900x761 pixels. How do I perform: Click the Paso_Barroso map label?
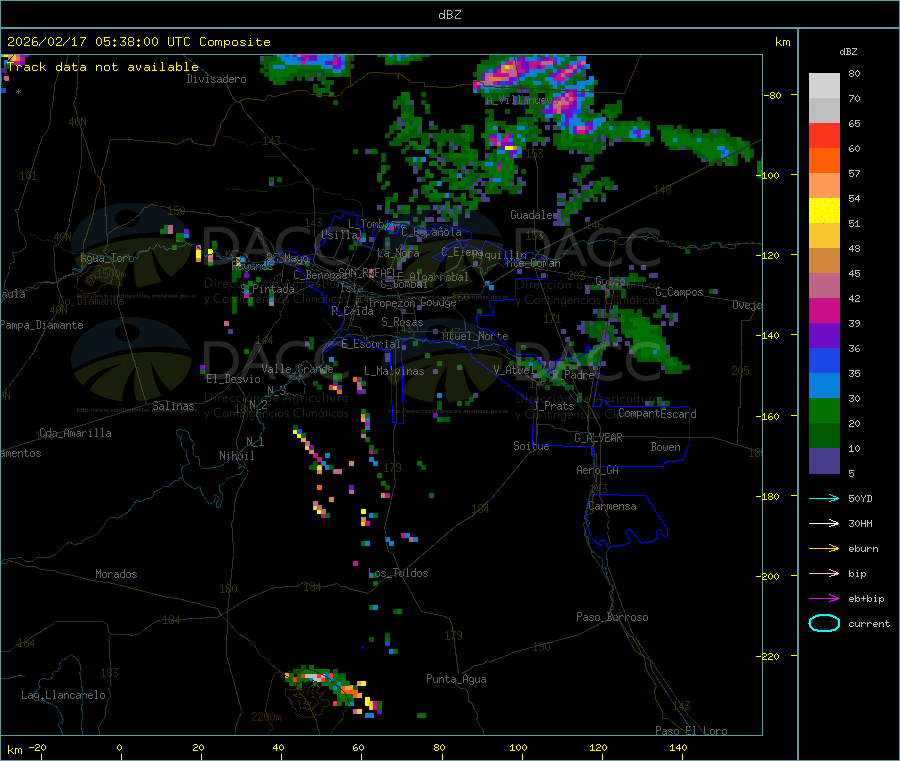(612, 617)
